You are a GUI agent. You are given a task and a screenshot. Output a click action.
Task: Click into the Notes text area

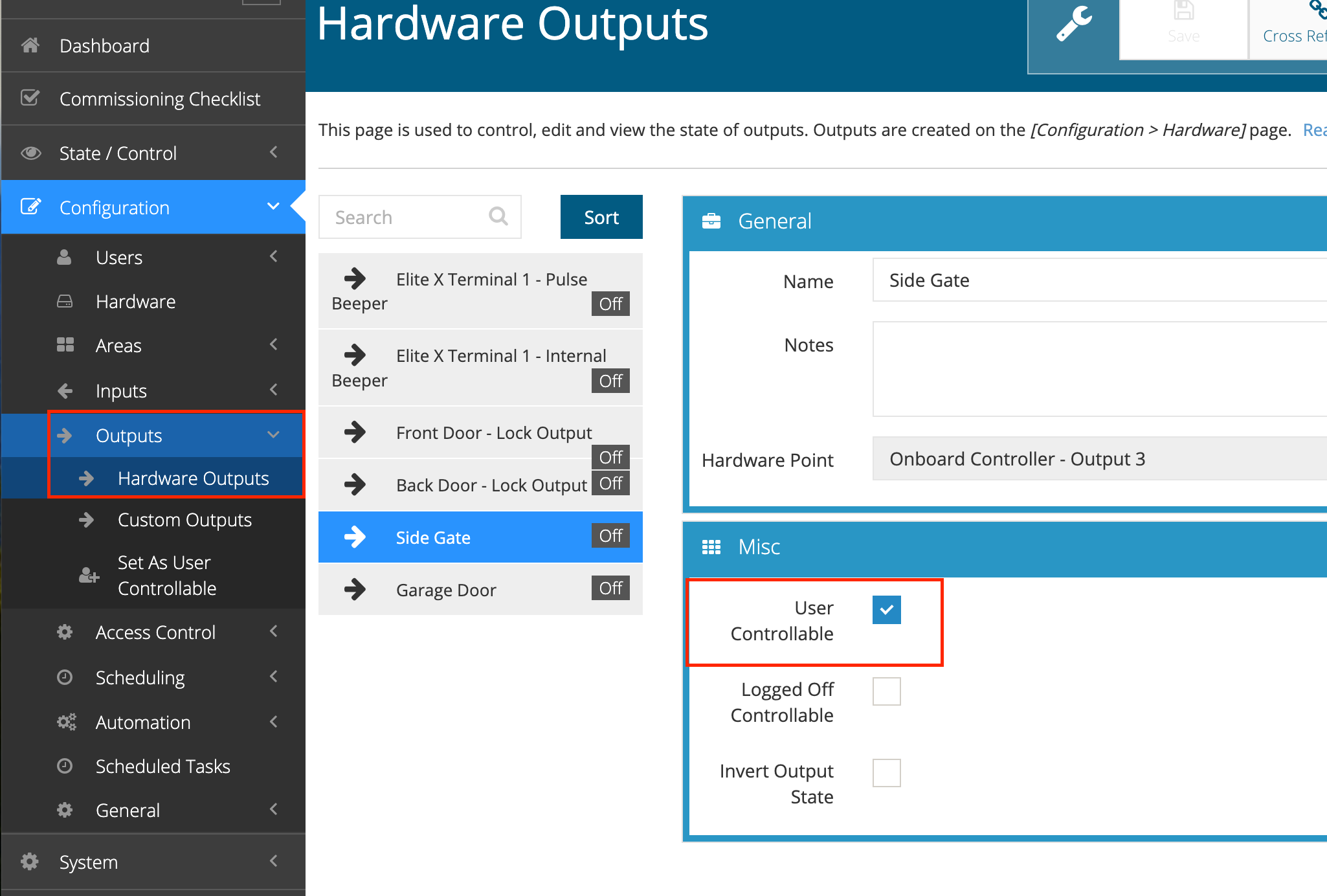click(1099, 369)
